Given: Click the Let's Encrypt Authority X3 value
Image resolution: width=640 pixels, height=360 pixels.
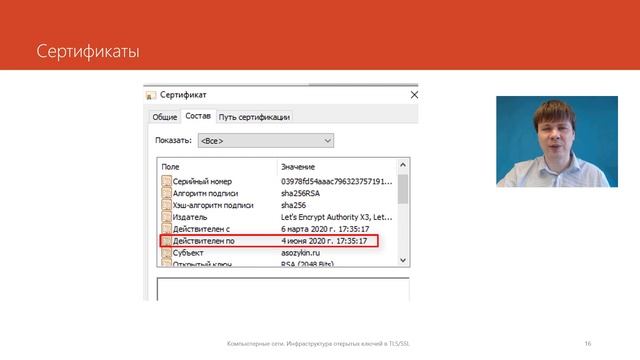Looking at the screenshot, I should coord(336,217).
